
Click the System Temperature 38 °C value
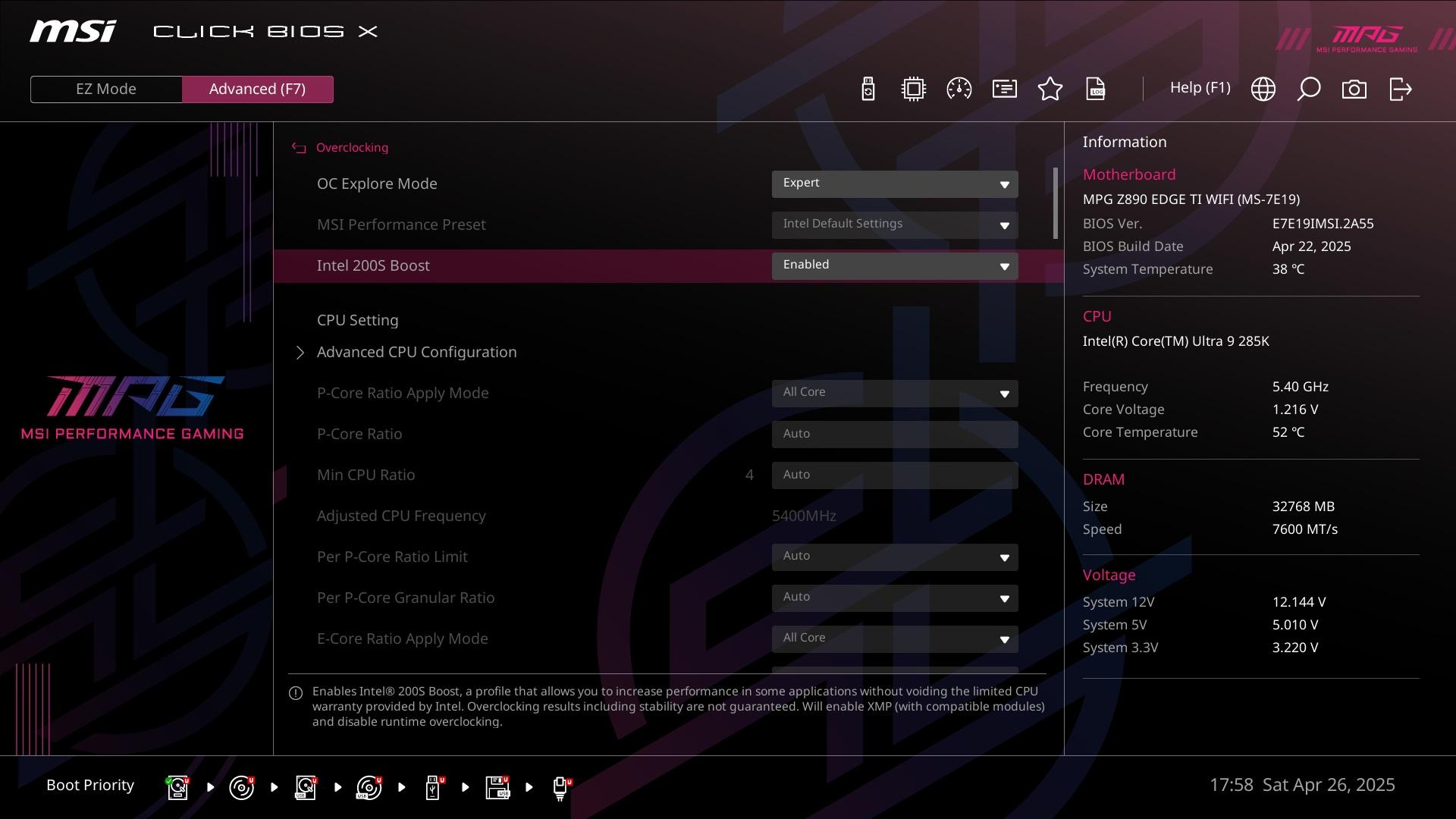1288,270
